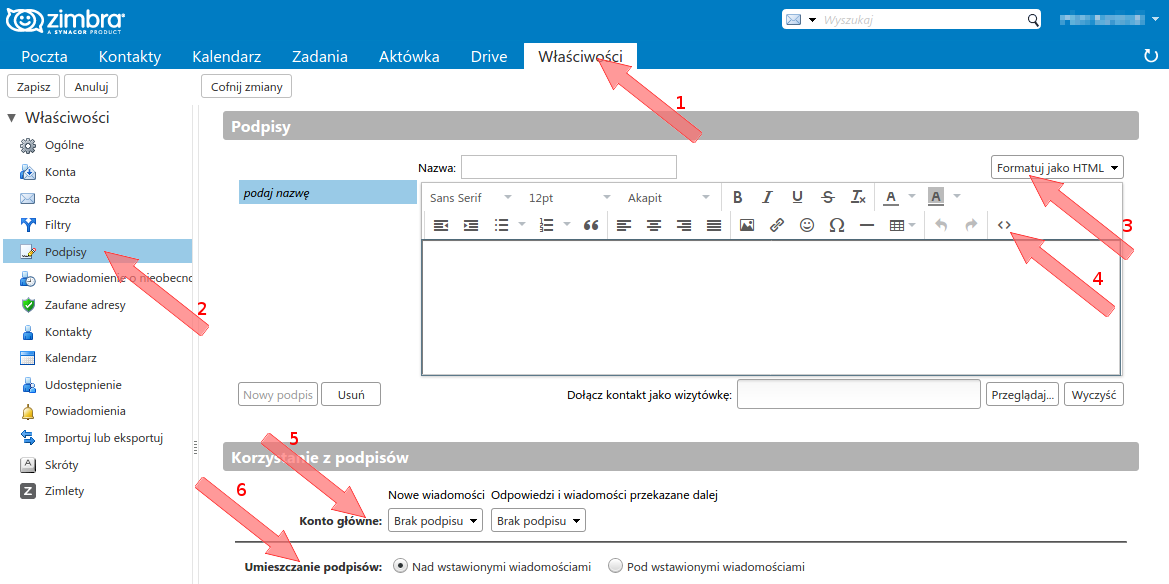Switch to the Kalendarz tab

point(226,56)
